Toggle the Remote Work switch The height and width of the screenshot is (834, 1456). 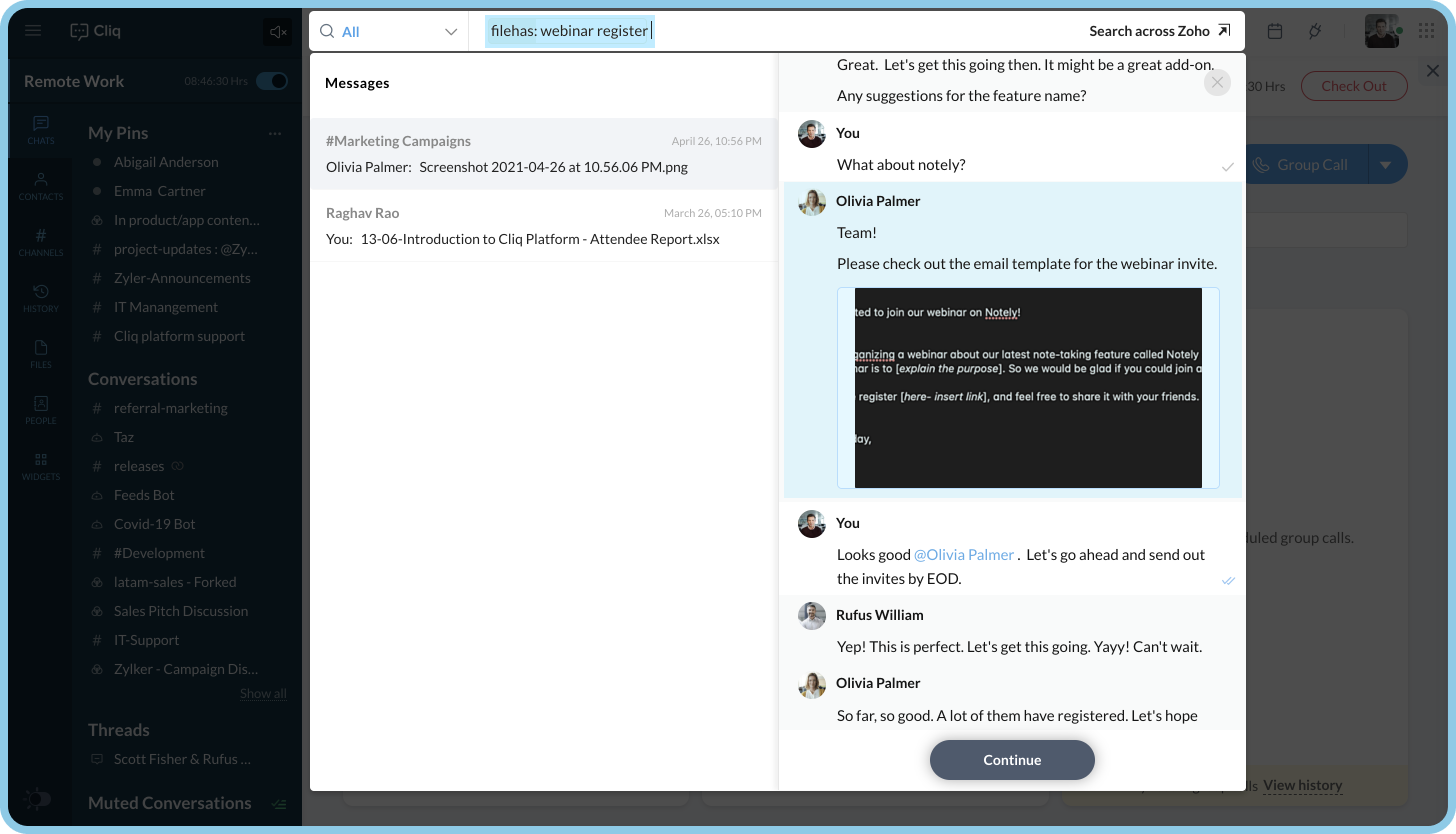[271, 81]
